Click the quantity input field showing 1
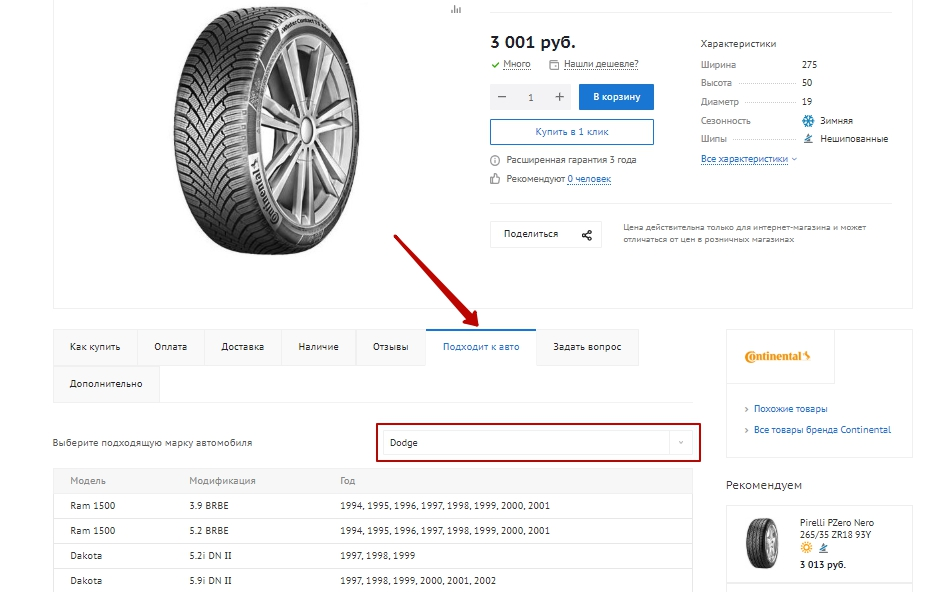This screenshot has width=935, height=592. pos(531,97)
